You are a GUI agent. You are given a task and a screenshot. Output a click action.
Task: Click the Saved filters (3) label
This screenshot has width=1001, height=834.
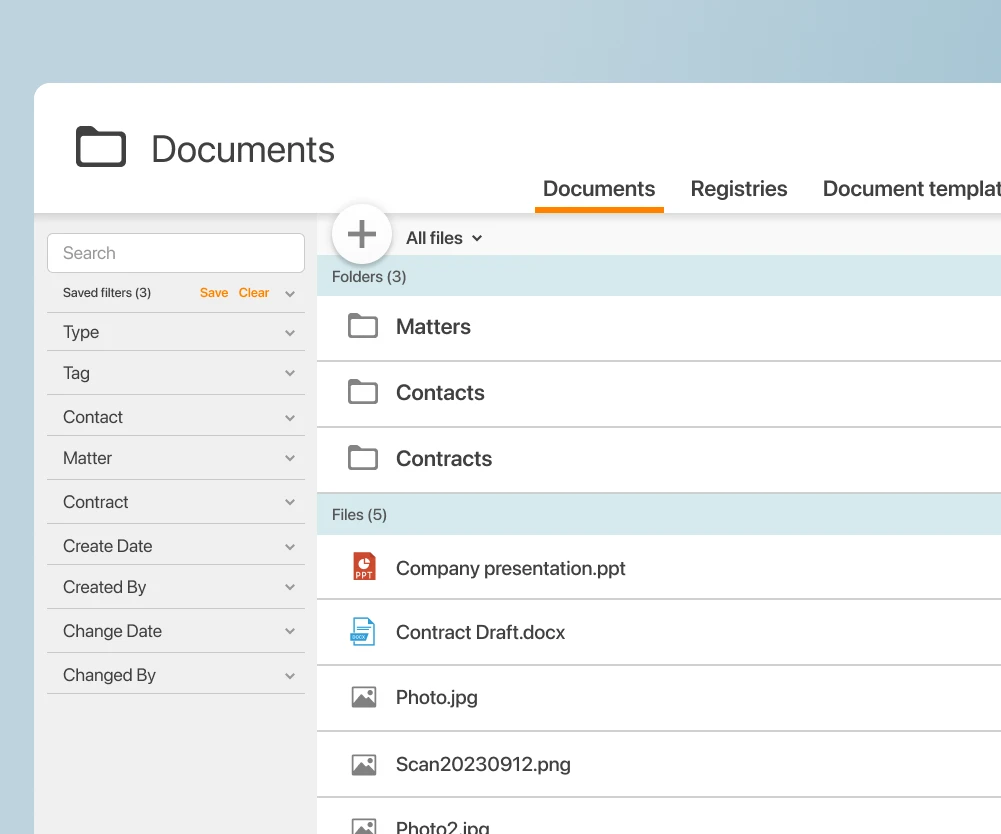(x=107, y=292)
